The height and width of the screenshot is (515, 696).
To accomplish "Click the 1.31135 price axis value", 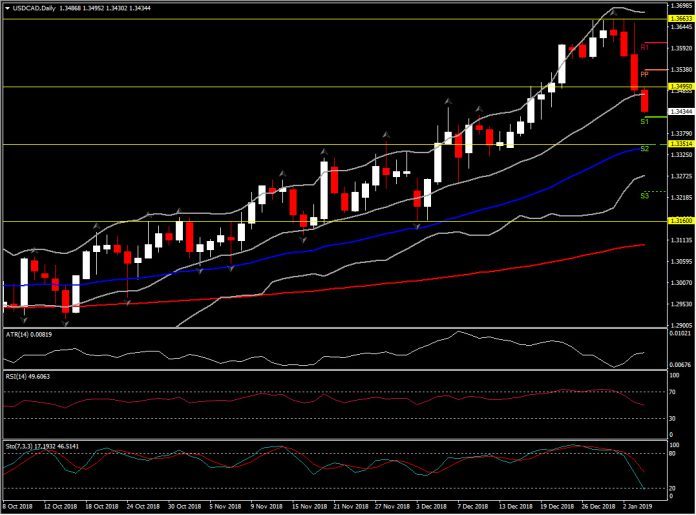I will pos(681,240).
